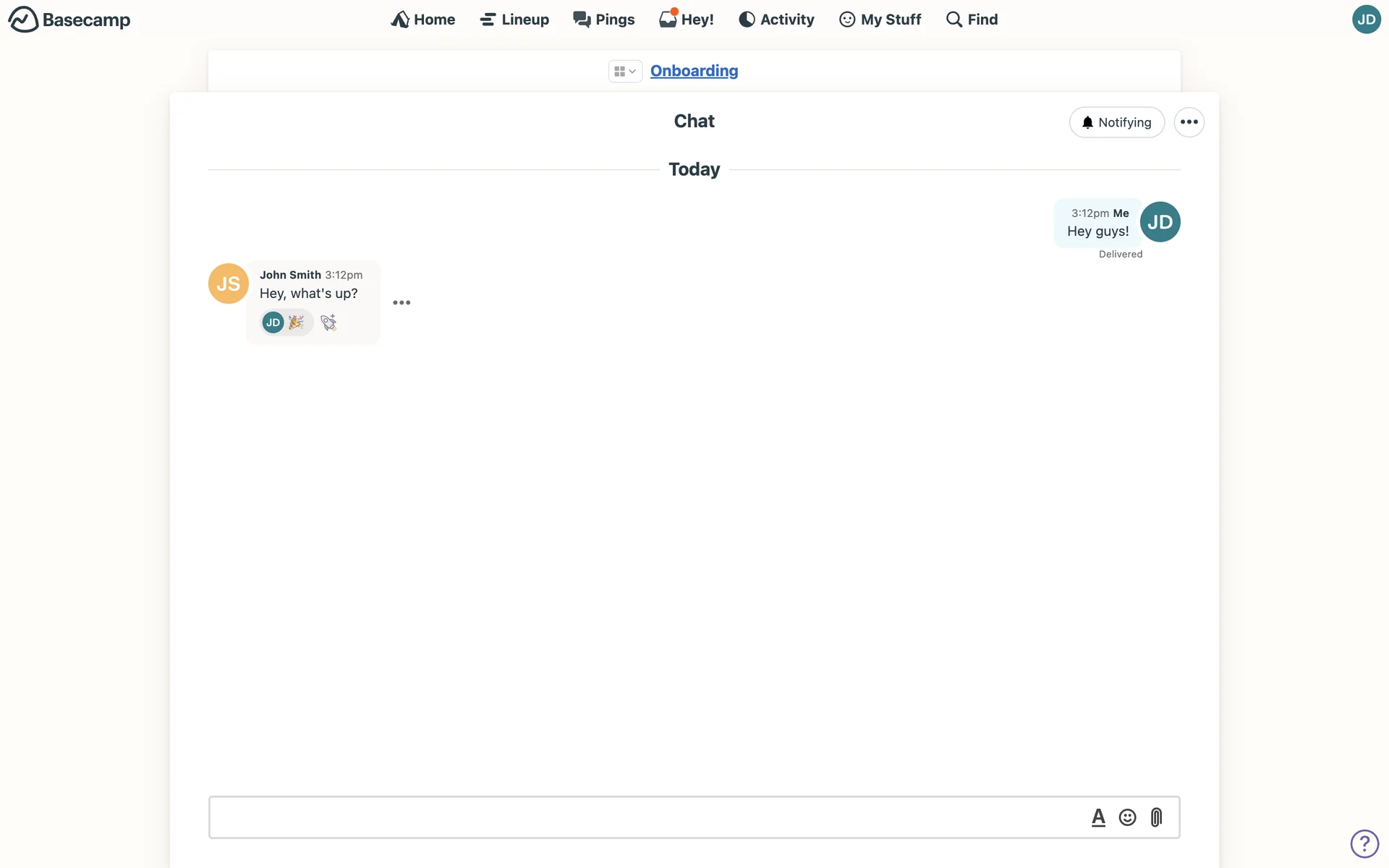Image resolution: width=1389 pixels, height=868 pixels.
Task: Open the Pings menu
Action: [604, 20]
